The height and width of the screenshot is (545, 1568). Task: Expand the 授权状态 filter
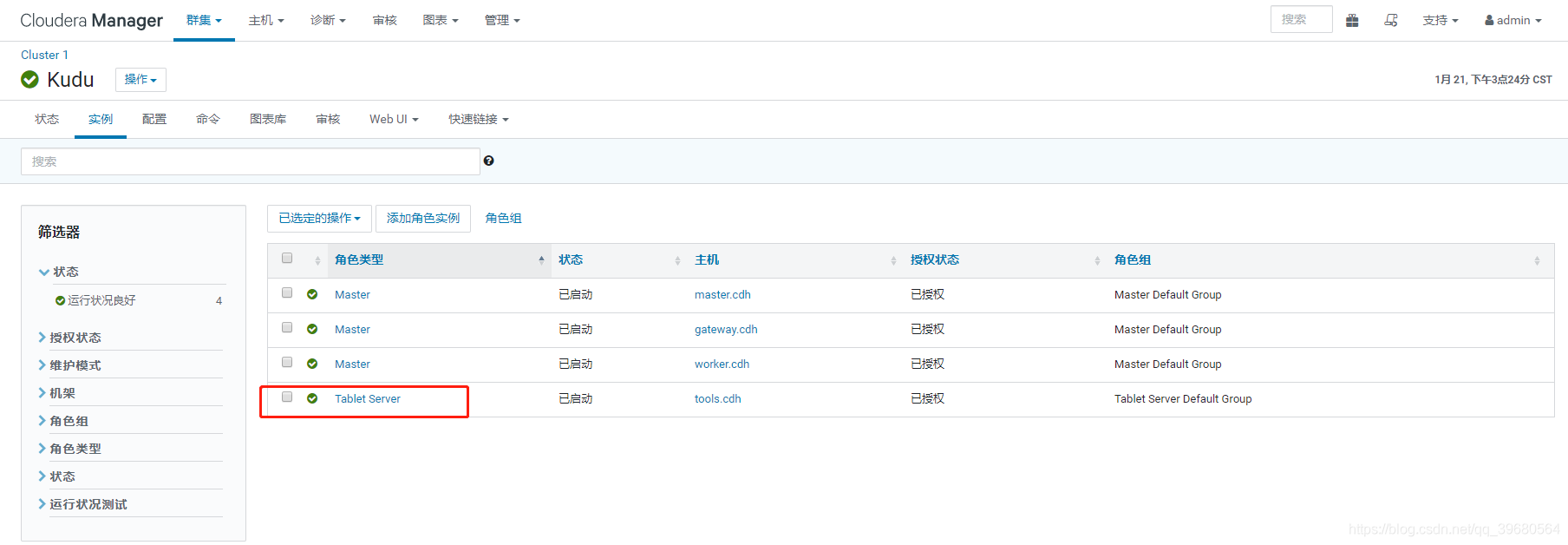69,338
